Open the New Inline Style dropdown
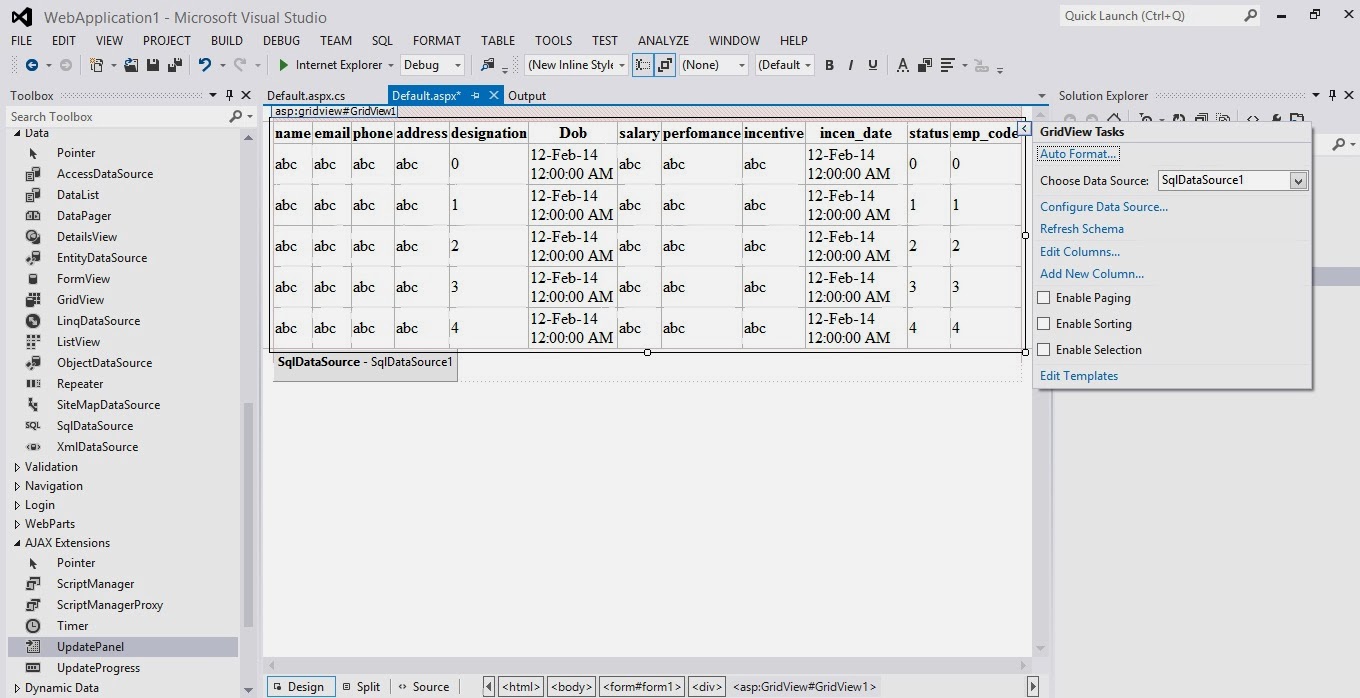Screen dimensions: 1360x698 621,65
